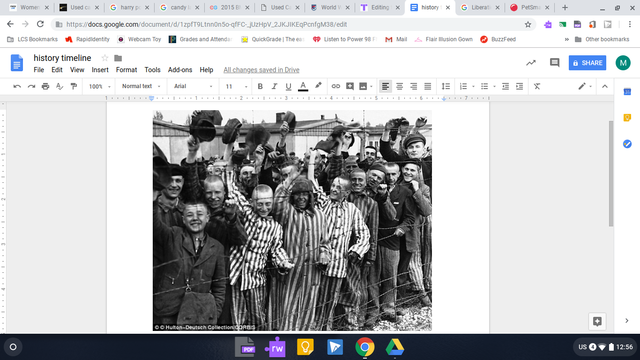Open the Format menu
Image resolution: width=640 pixels, height=360 pixels.
[x=127, y=70]
